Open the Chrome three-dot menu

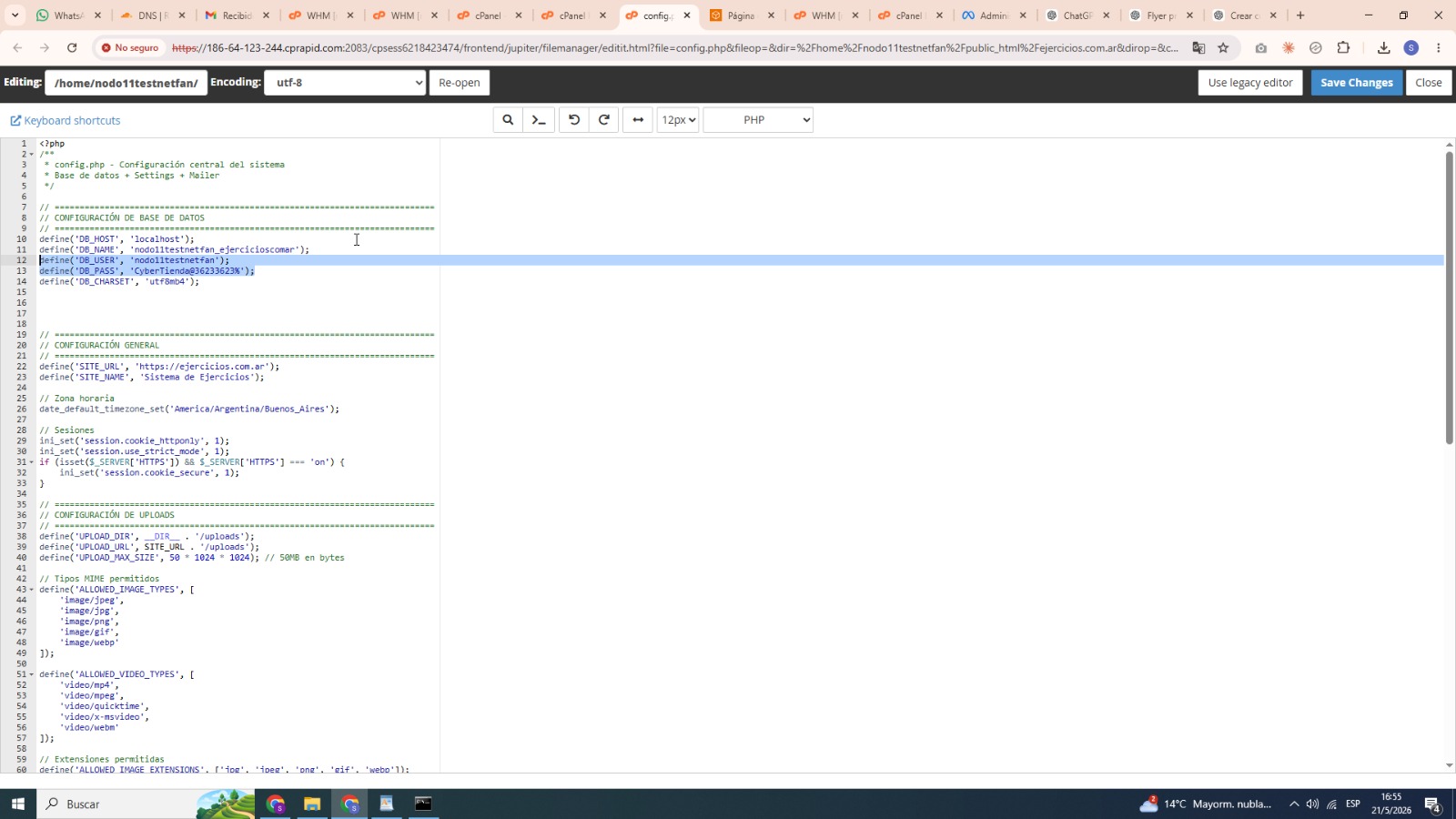click(x=1439, y=47)
